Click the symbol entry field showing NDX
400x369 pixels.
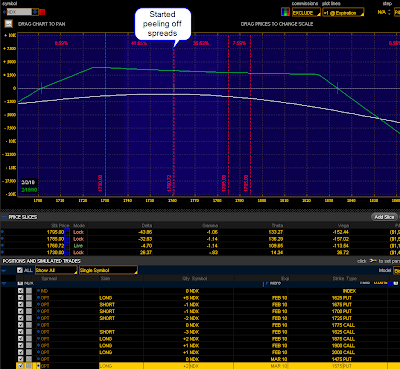(x=19, y=12)
